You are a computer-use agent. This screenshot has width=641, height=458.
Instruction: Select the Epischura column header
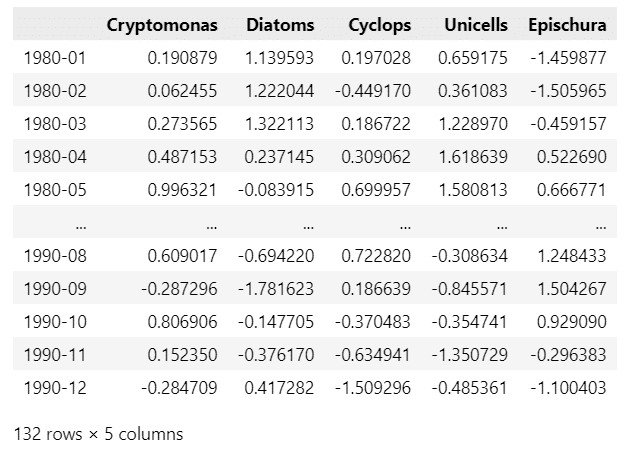tap(567, 25)
